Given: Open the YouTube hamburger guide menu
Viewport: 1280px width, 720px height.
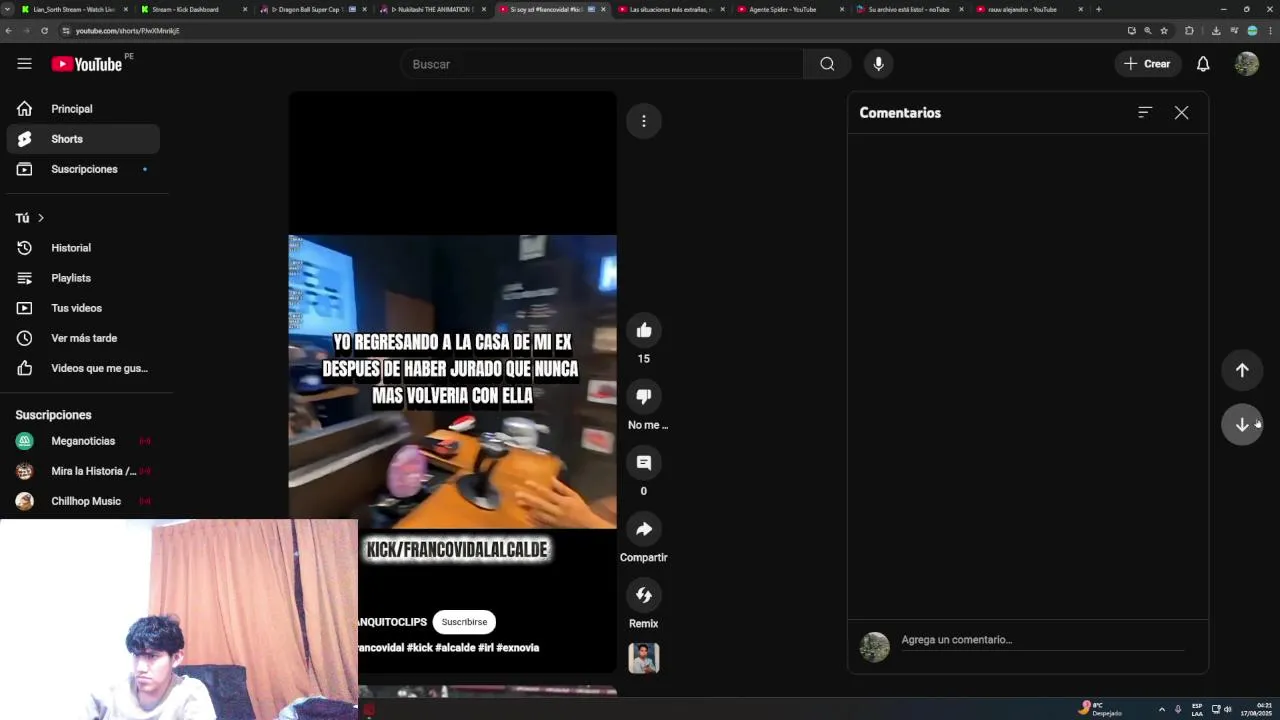Looking at the screenshot, I should click(x=24, y=64).
